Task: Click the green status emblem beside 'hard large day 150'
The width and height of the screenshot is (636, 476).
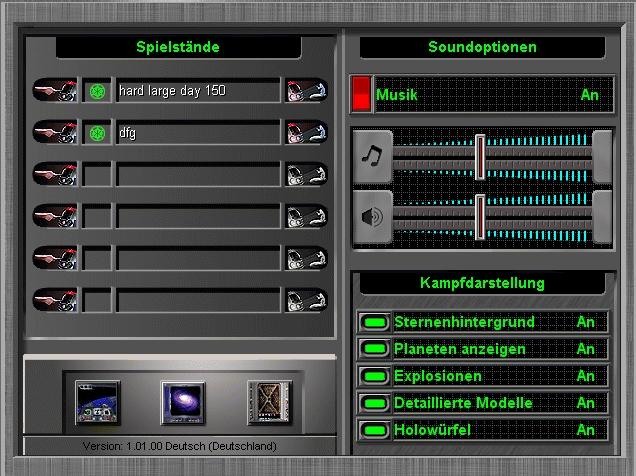Action: click(x=97, y=91)
